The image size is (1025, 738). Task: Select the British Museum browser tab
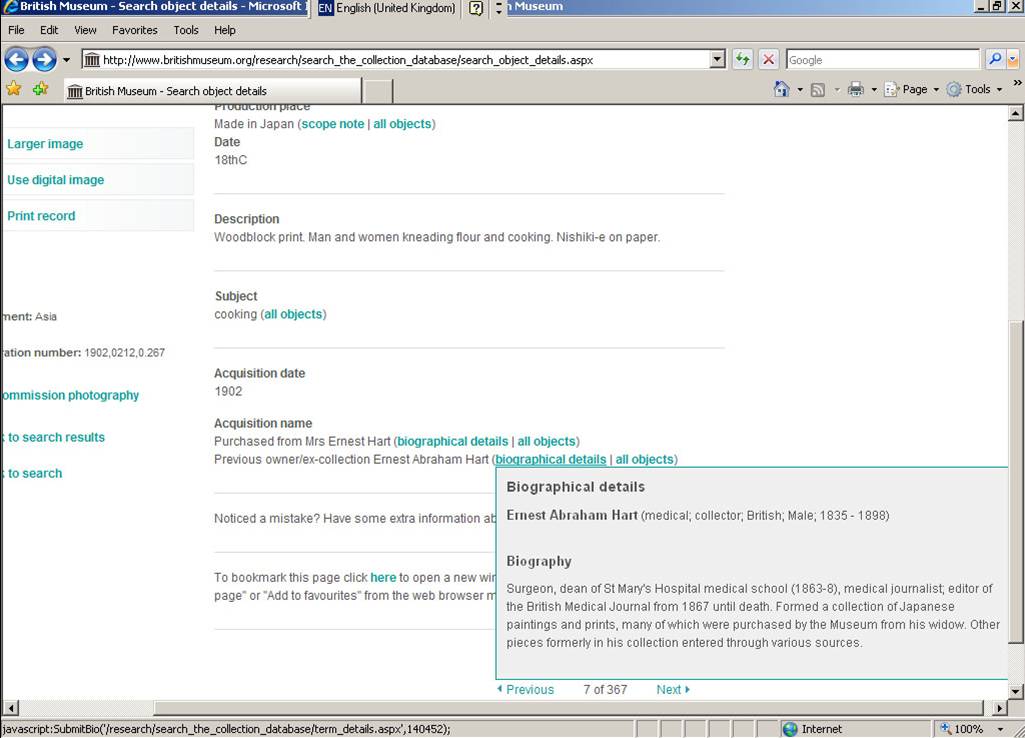[210, 91]
